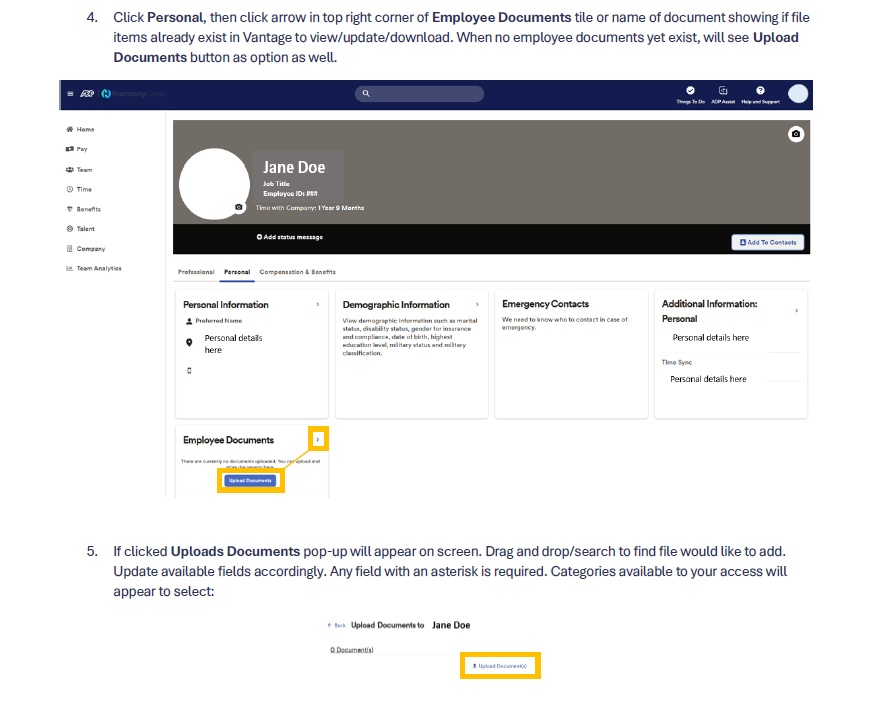Click the Things To Do checkmark icon
The image size is (873, 725).
(x=690, y=91)
